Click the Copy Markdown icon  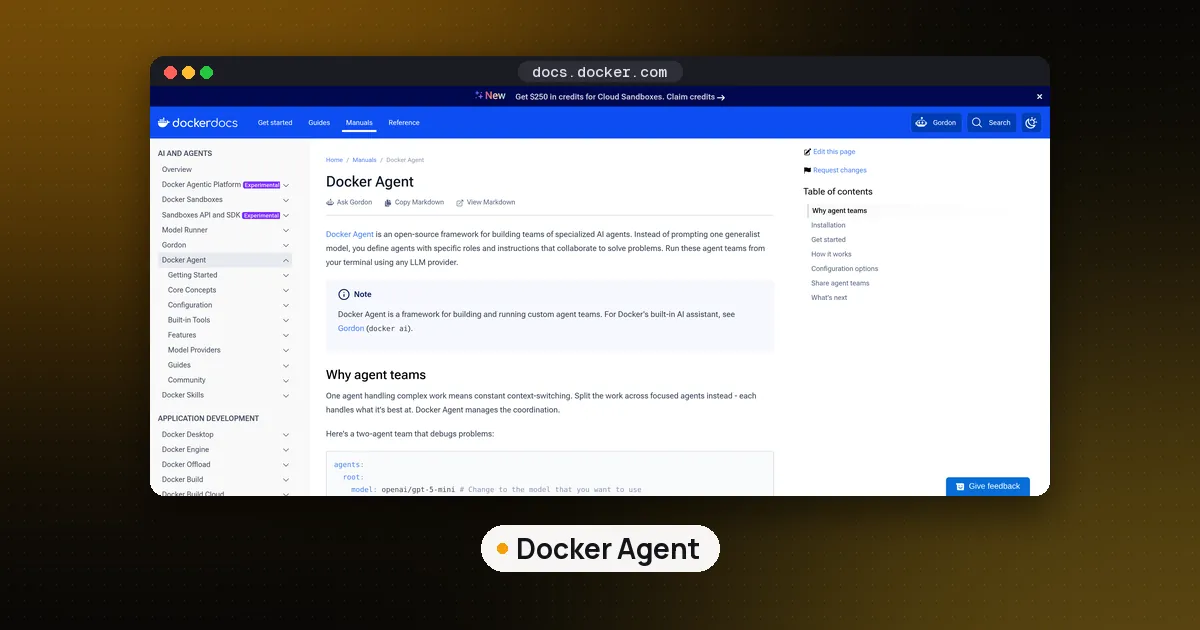click(x=388, y=202)
